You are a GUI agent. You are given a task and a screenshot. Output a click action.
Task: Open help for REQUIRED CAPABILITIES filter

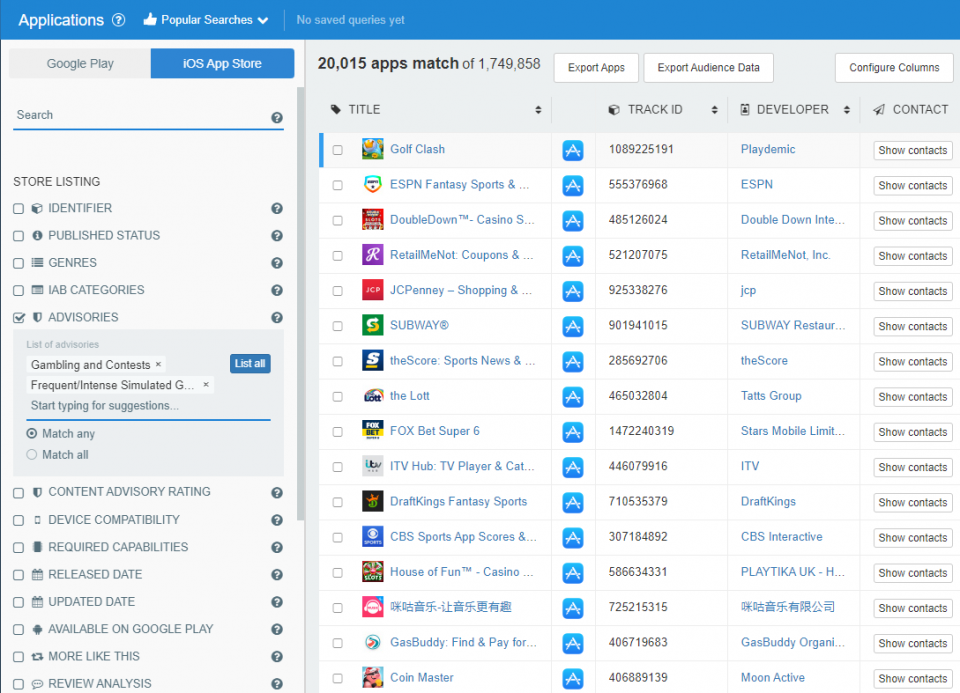(x=277, y=547)
